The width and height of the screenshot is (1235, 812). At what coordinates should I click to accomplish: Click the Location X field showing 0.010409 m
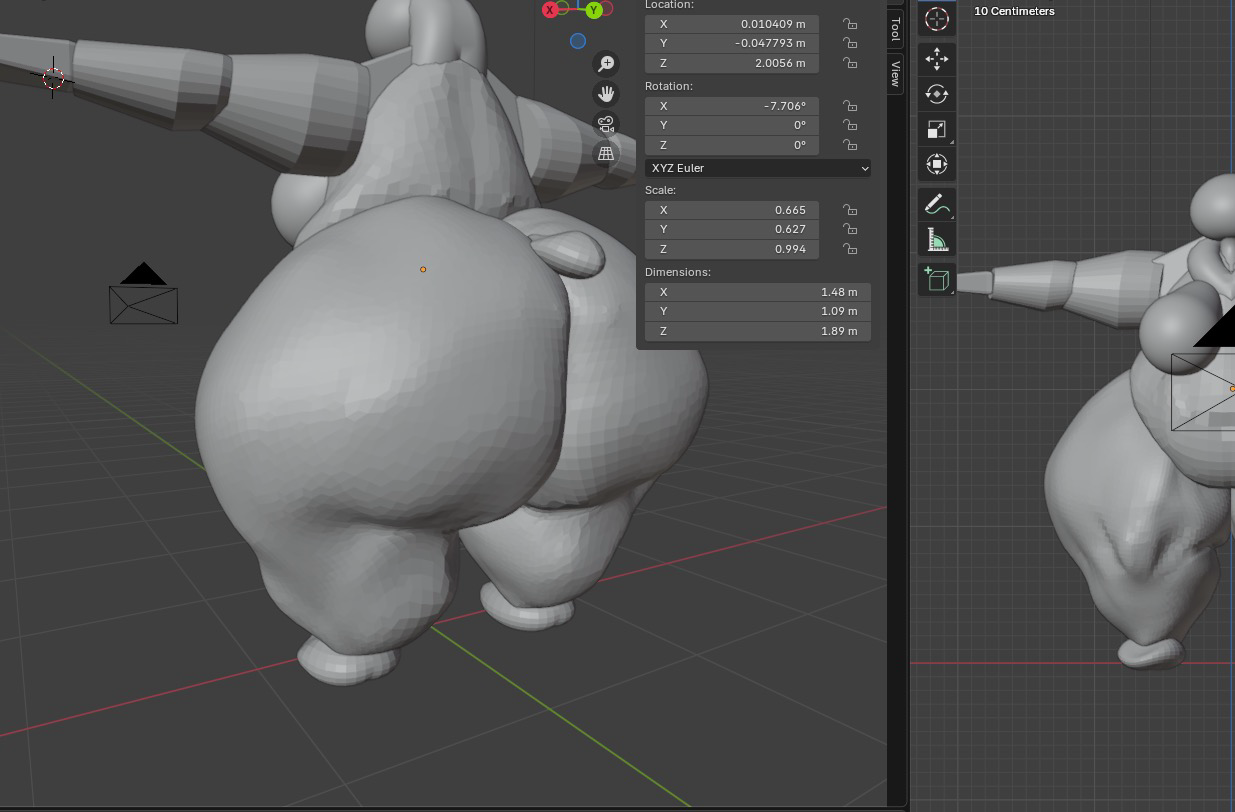click(x=732, y=24)
